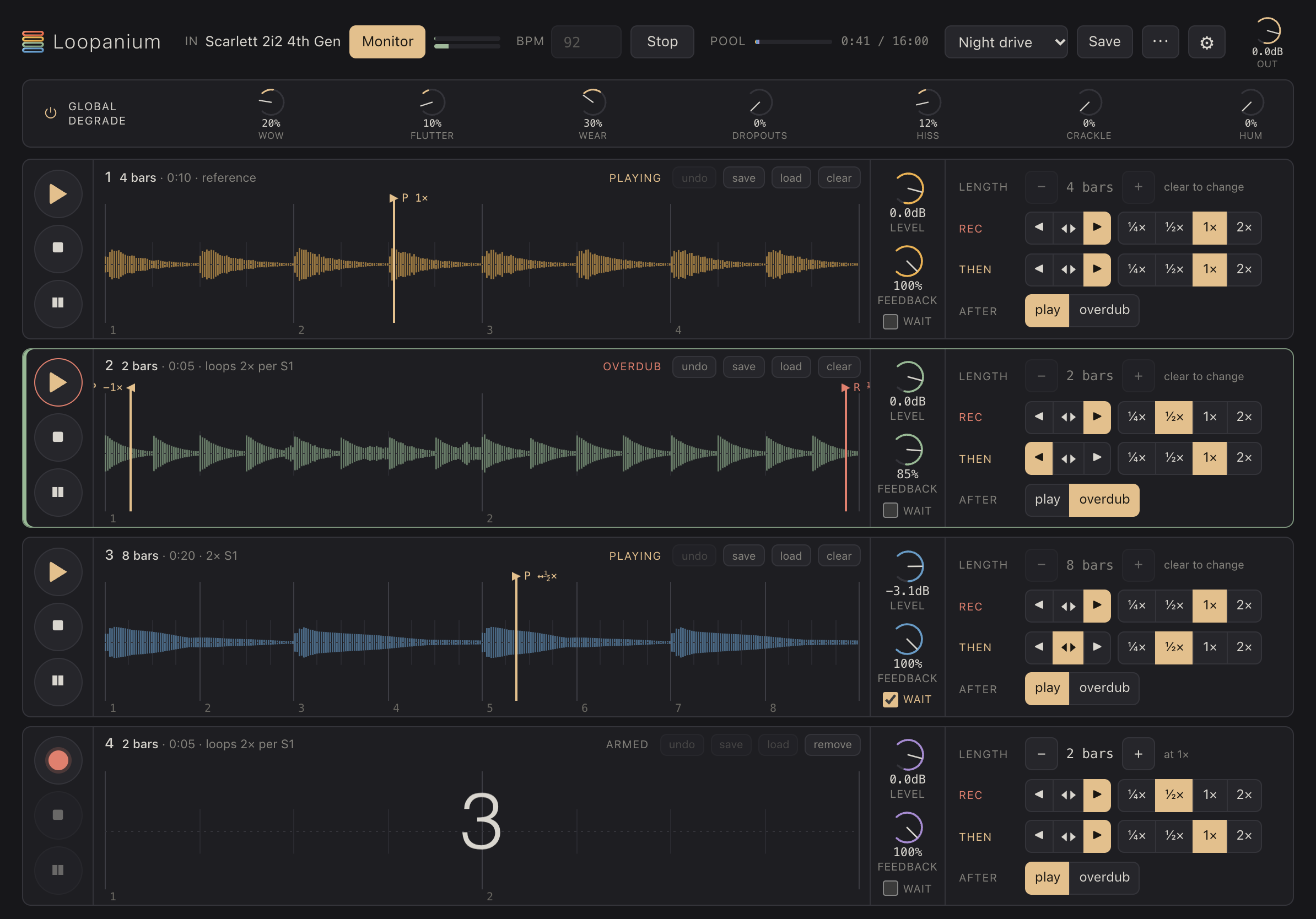This screenshot has height=919, width=1316.
Task: Click the Save button in the top bar
Action: pyautogui.click(x=1104, y=42)
